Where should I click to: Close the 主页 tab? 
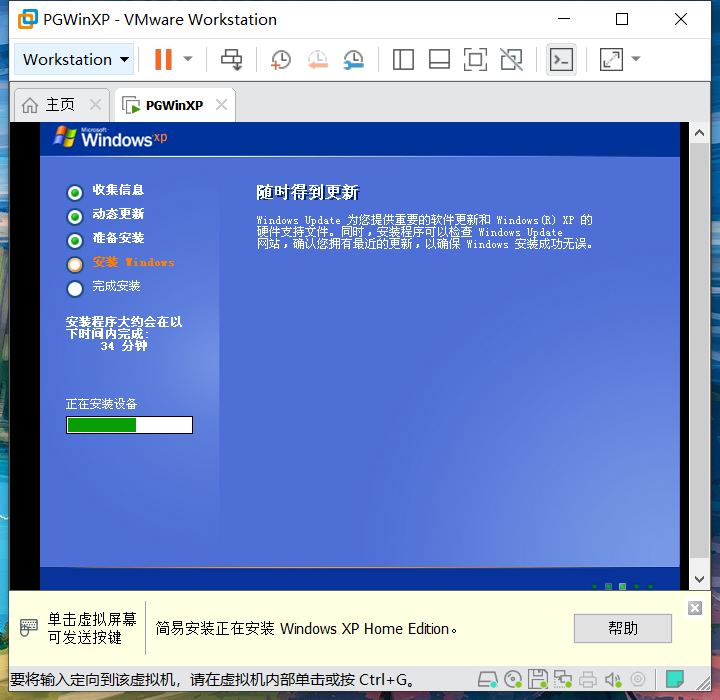tap(96, 105)
